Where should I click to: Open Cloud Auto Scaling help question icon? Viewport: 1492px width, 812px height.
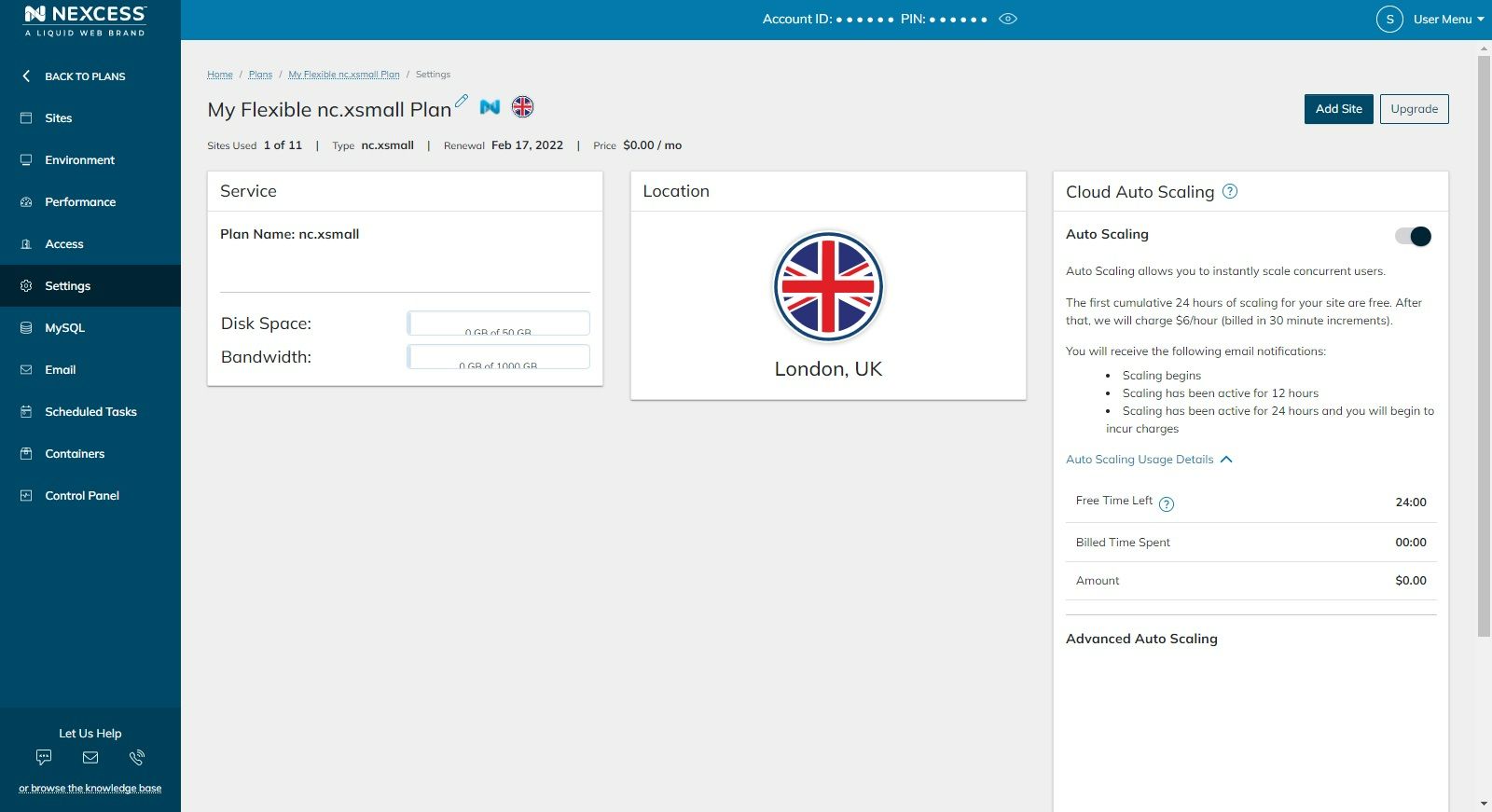[x=1230, y=191]
